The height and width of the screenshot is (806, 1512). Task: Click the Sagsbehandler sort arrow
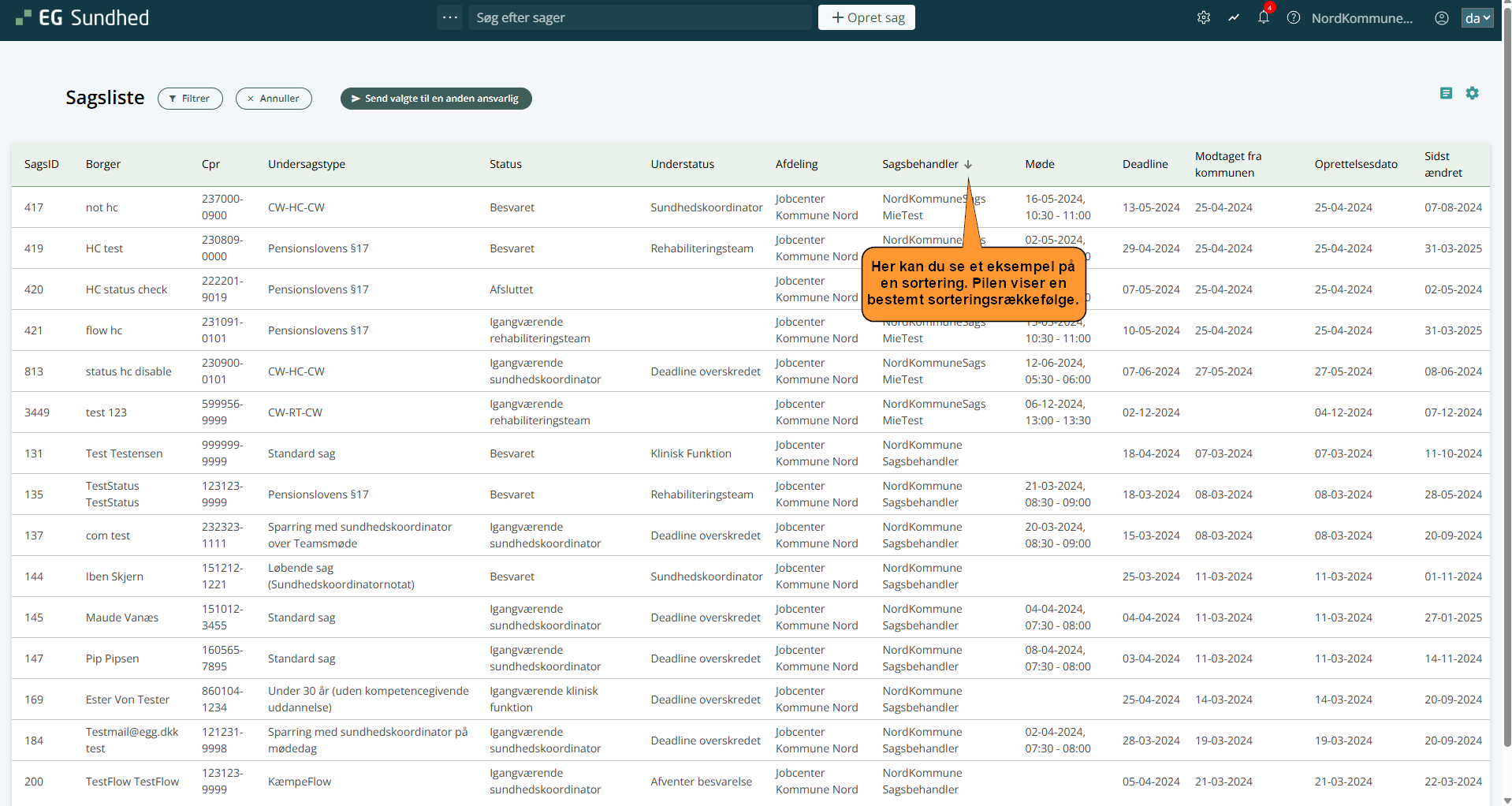click(968, 164)
